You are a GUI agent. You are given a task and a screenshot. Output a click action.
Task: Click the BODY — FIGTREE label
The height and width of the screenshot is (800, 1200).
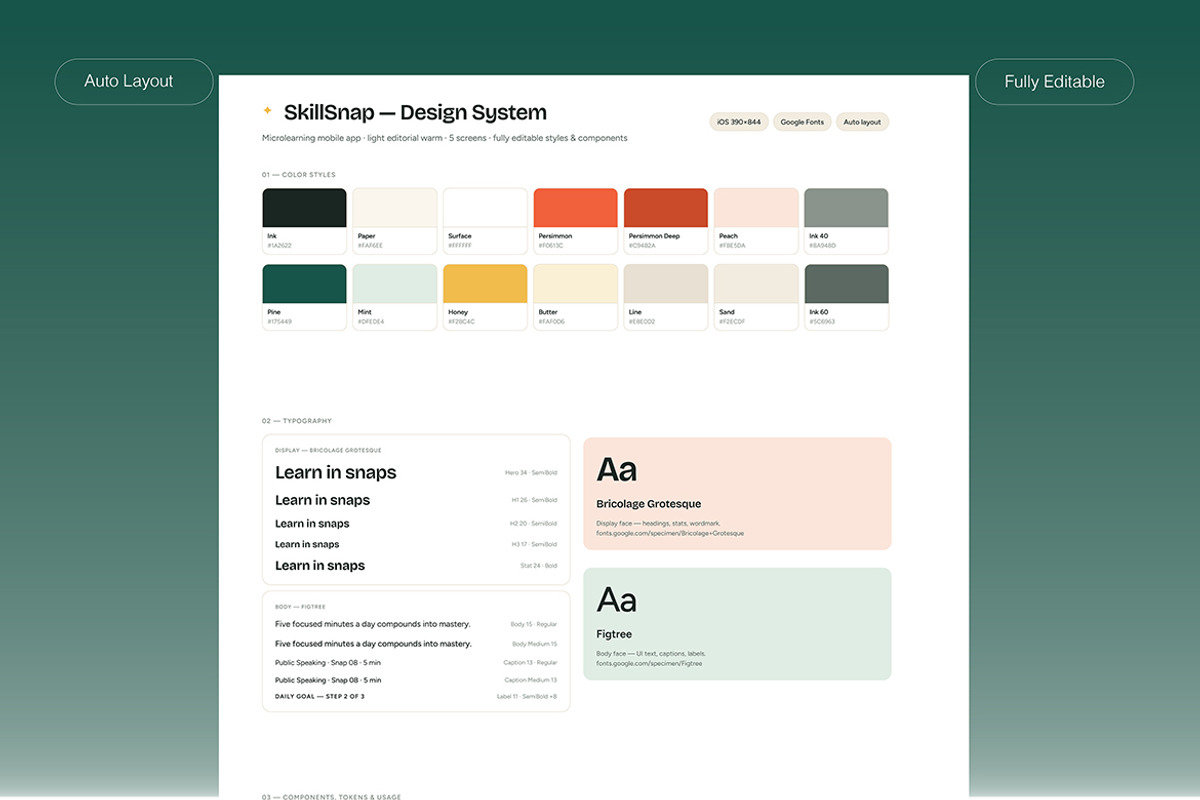click(300, 607)
